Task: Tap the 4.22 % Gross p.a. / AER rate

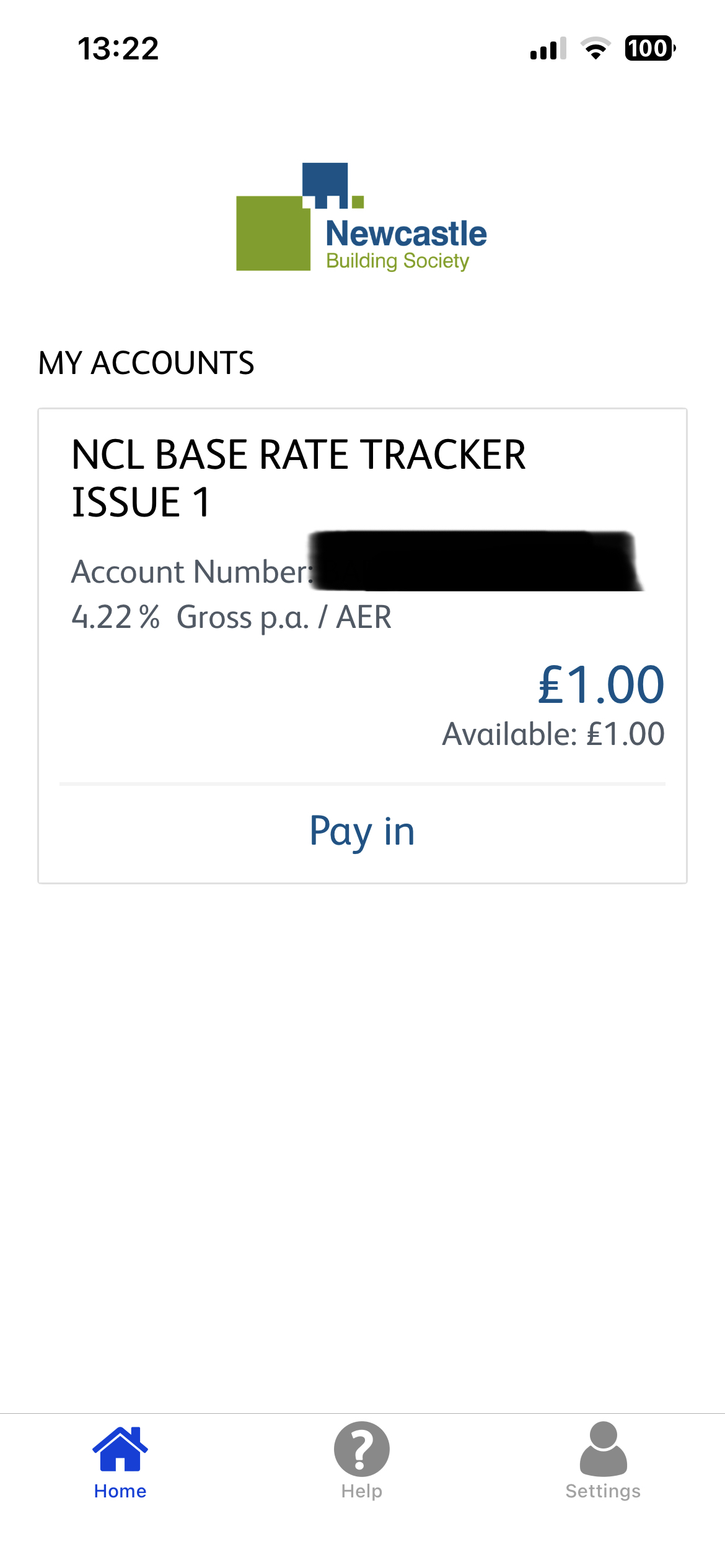Action: (x=232, y=617)
